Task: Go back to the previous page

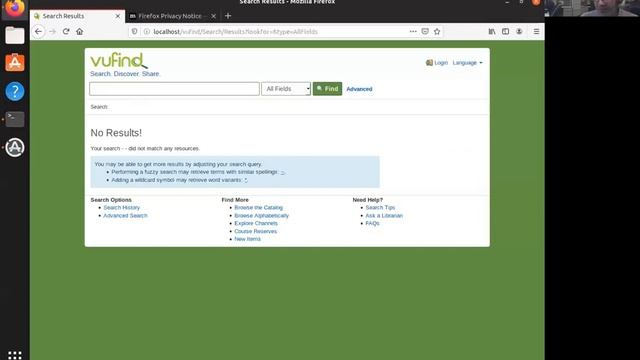Action: coord(38,31)
